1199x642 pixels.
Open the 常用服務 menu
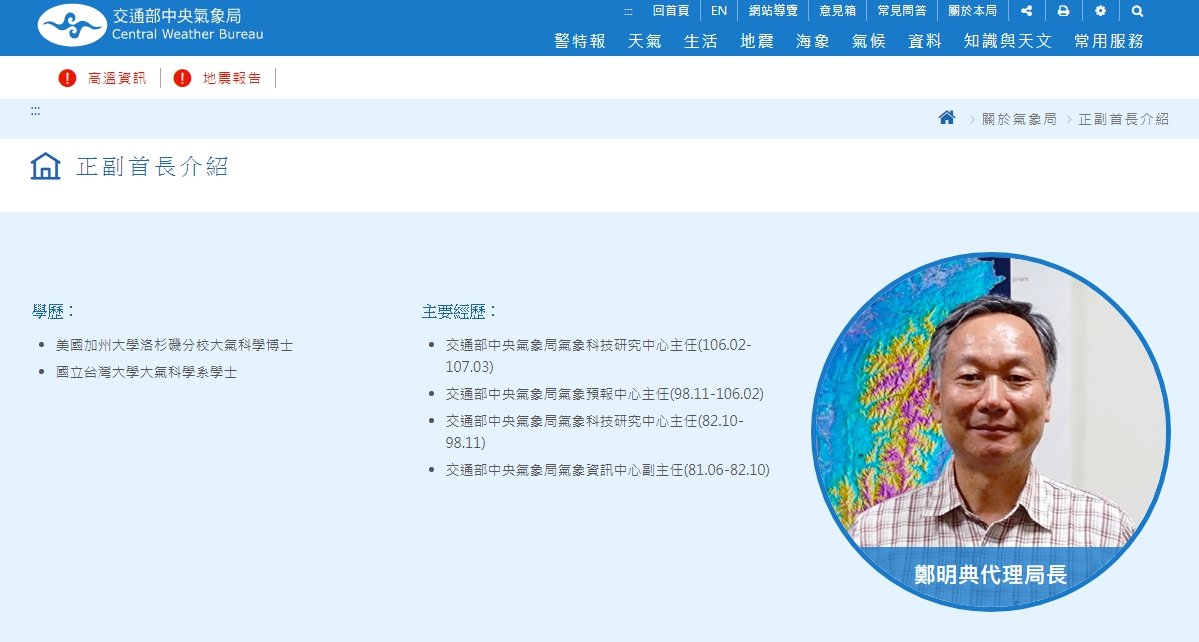point(1109,41)
